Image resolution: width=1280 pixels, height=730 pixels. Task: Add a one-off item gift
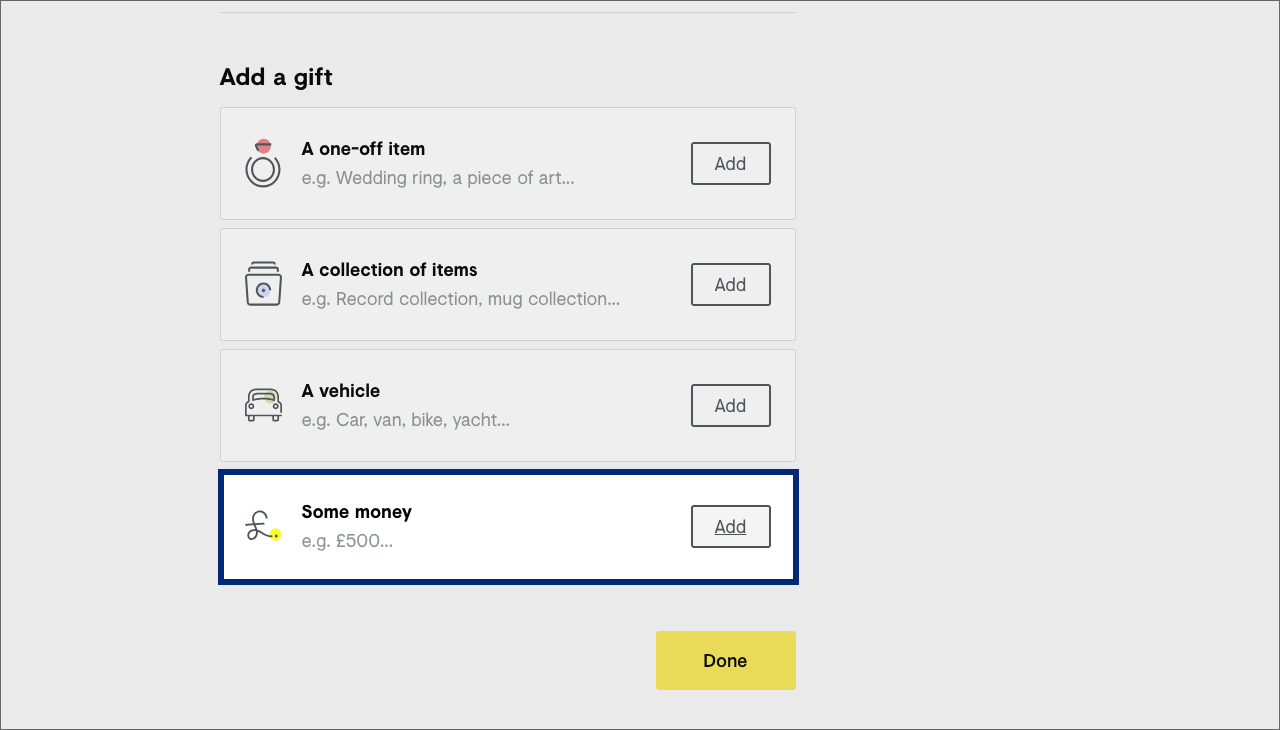click(x=730, y=164)
